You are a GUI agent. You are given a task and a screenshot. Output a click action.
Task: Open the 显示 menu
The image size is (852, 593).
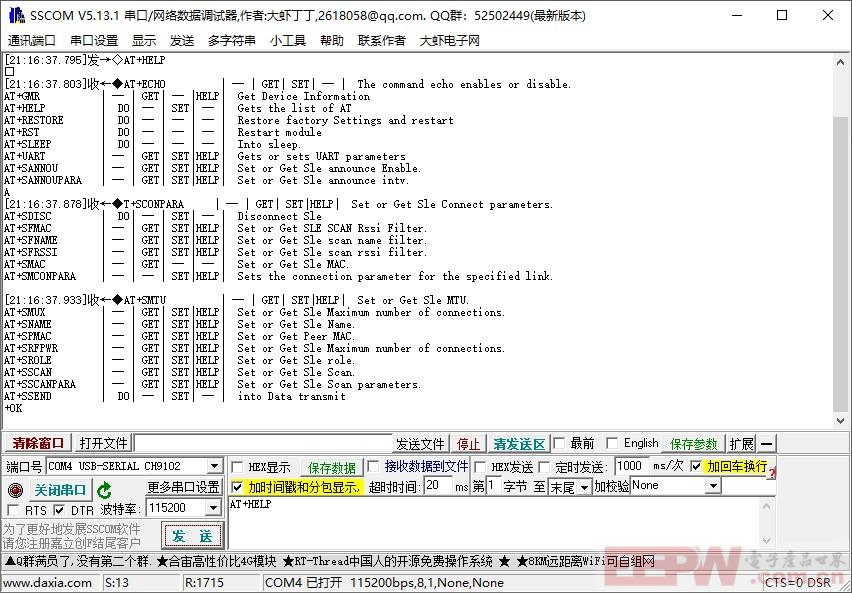coord(144,40)
